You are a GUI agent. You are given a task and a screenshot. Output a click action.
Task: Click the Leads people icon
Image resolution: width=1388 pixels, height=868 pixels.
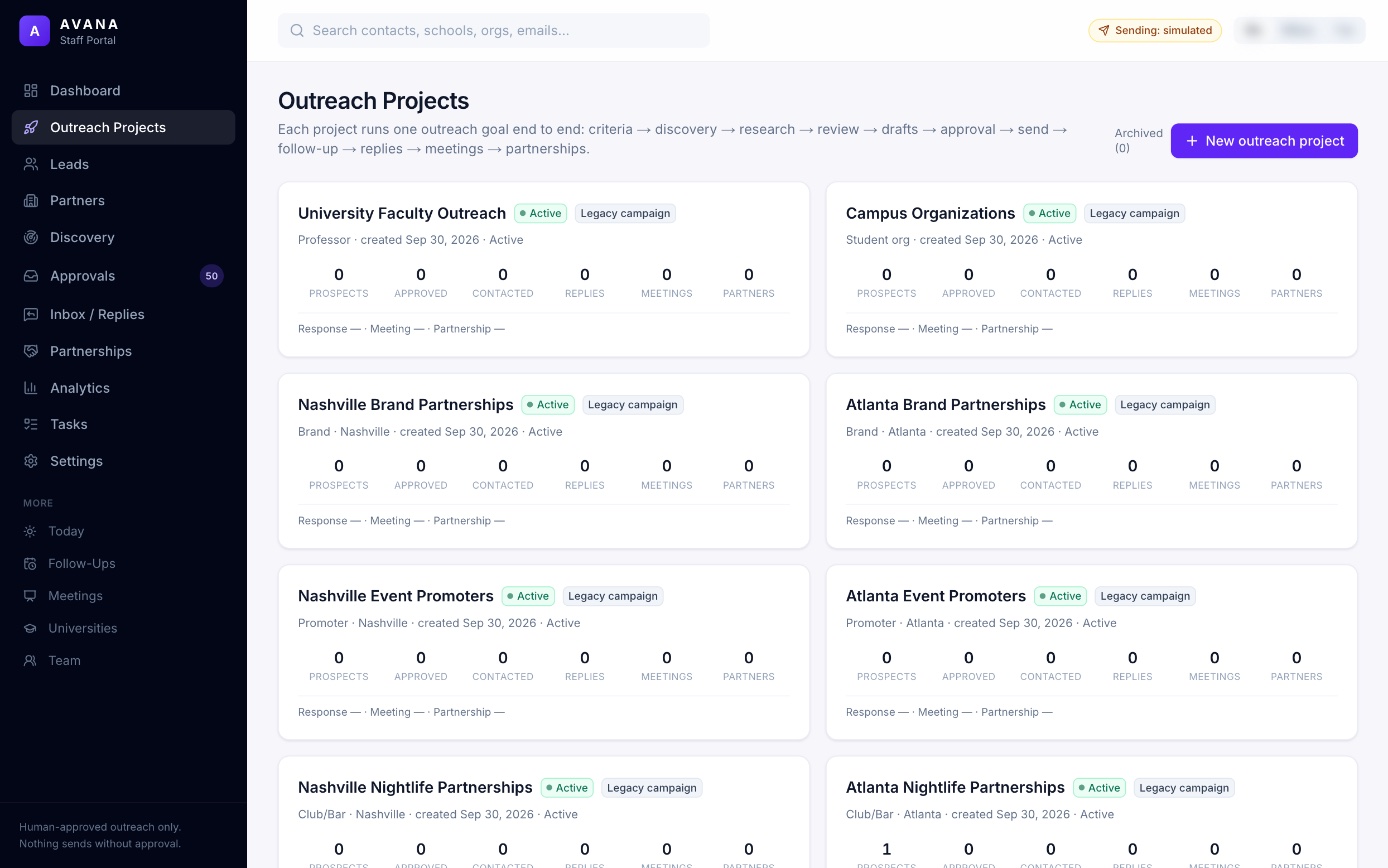(31, 164)
